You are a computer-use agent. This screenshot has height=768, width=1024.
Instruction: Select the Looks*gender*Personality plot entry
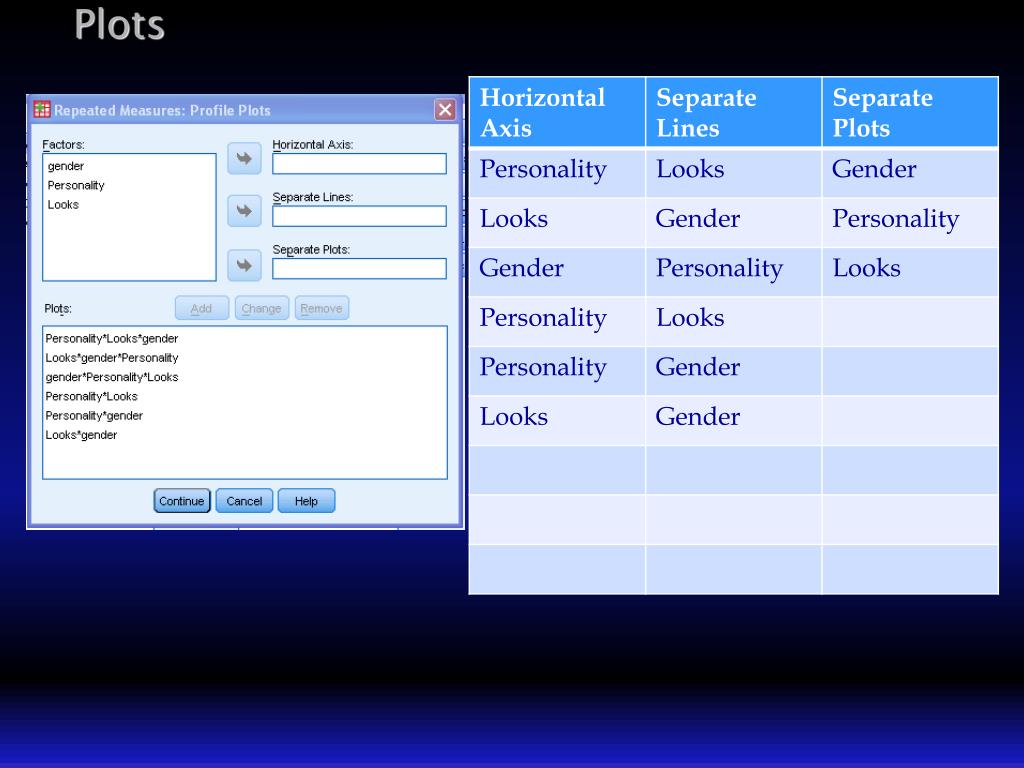tap(112, 358)
